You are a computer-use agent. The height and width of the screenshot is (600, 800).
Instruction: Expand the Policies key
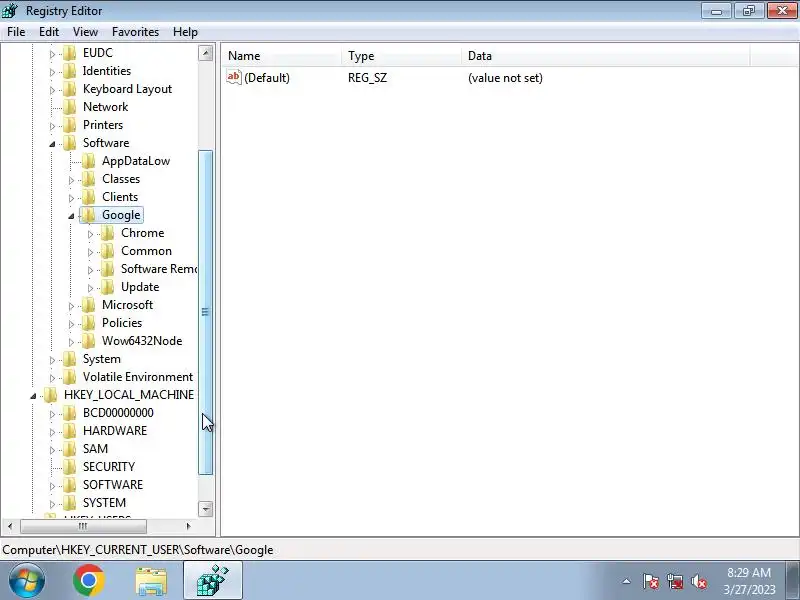point(71,324)
